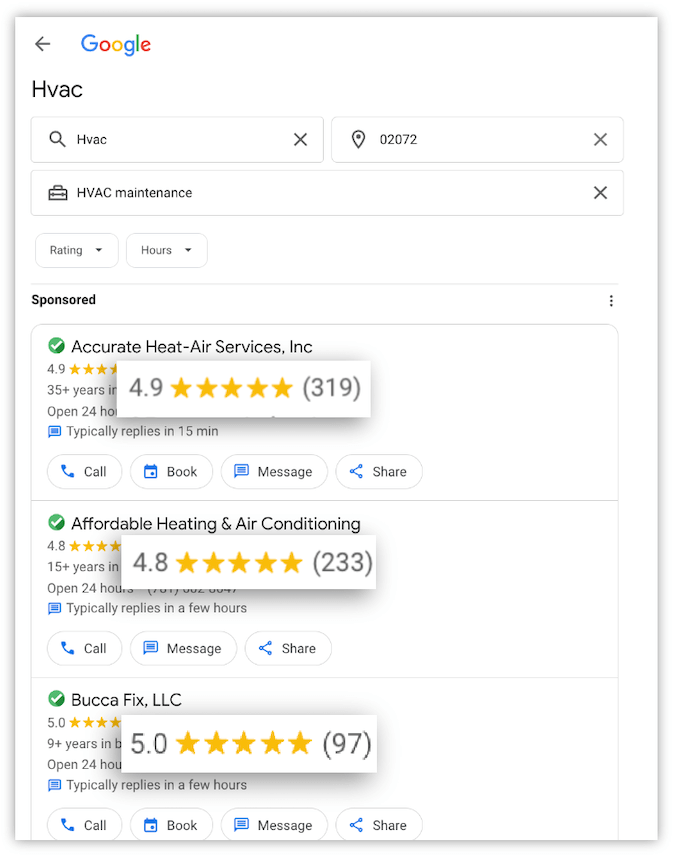Click the phone icon in Accurate Heat-Air's Call button
Viewport: 680px width, 858px height.
pos(67,471)
